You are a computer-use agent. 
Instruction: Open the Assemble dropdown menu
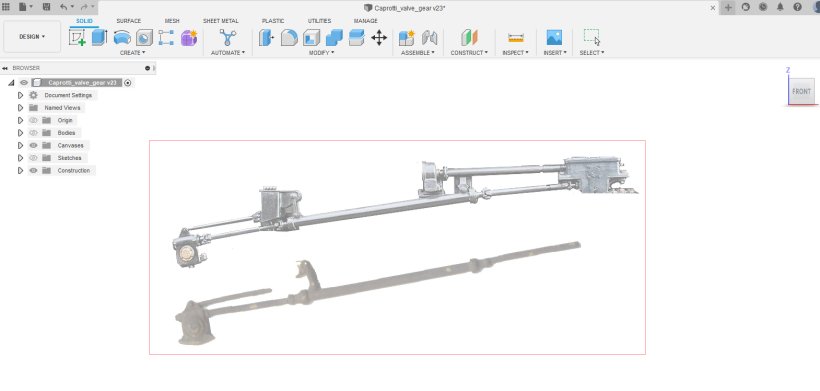click(417, 53)
